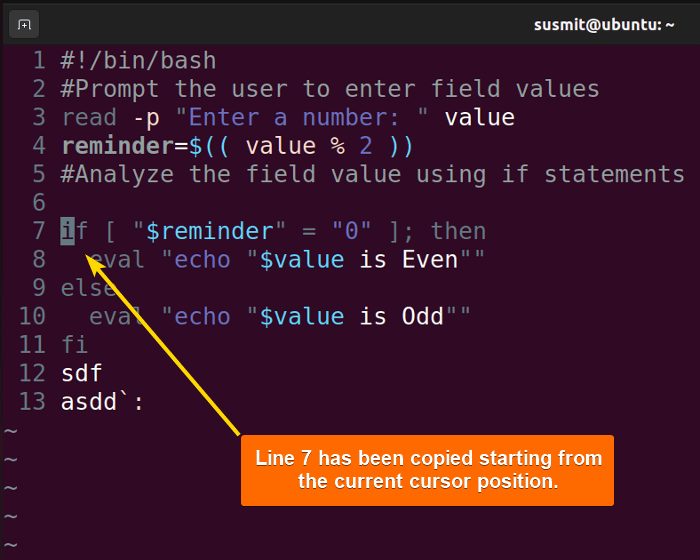Click the modulo % operator on line 4
Viewport: 700px width, 560px height.
pos(338,146)
